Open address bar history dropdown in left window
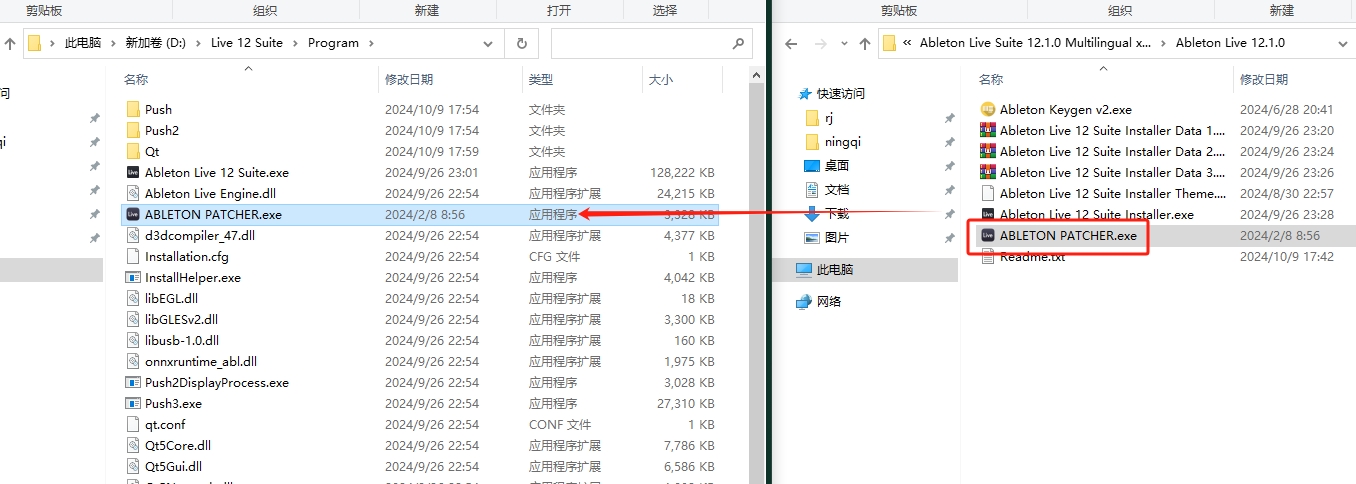Image resolution: width=1356 pixels, height=484 pixels. [488, 43]
